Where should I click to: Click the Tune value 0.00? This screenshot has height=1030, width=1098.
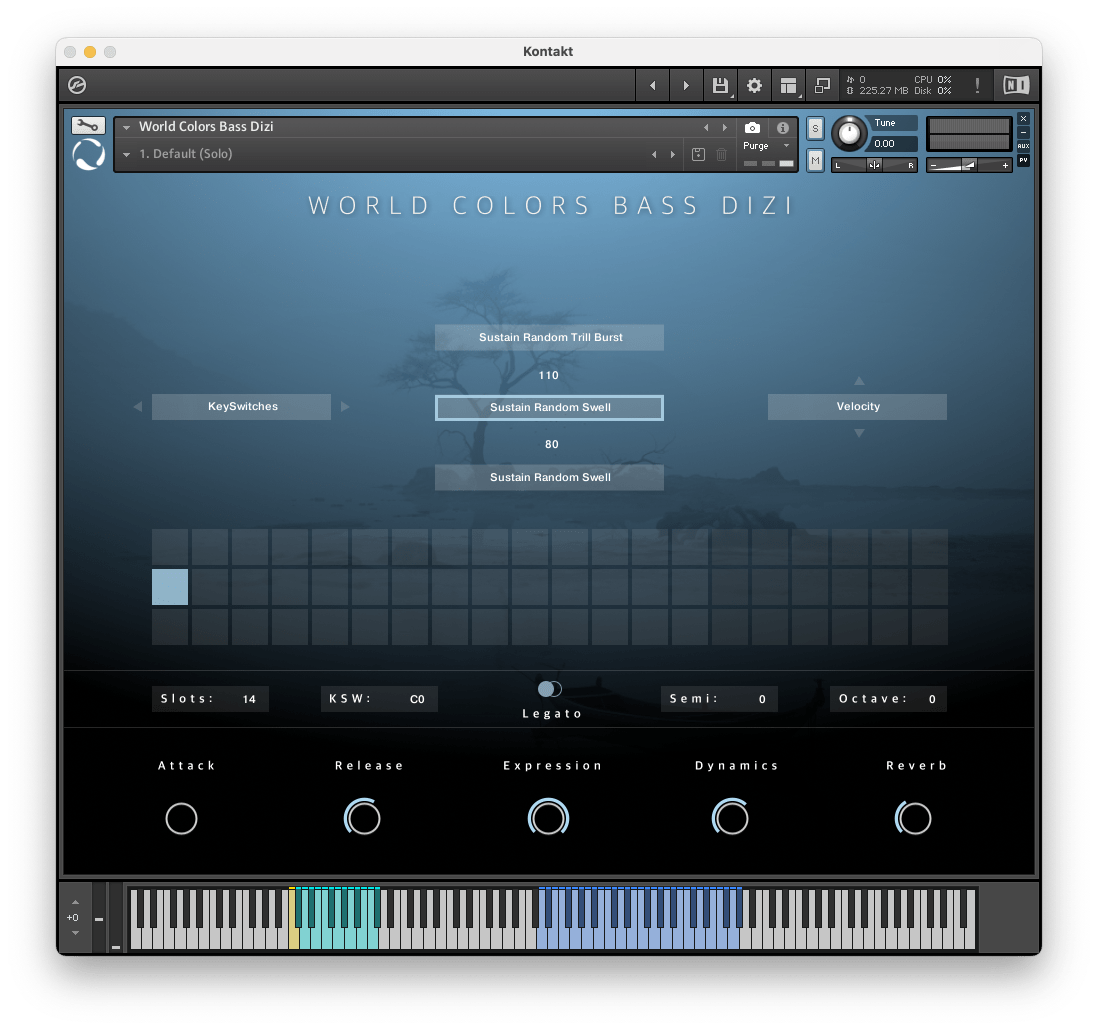click(892, 144)
